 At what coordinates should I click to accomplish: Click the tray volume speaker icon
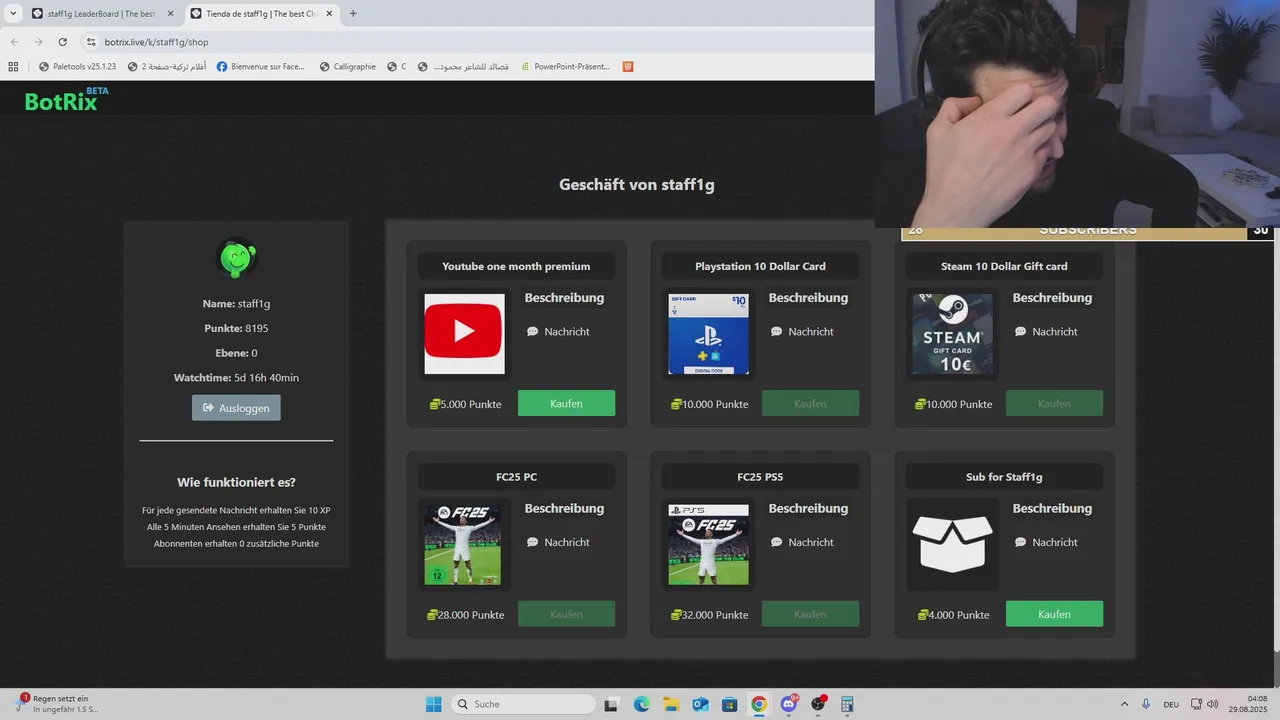(1212, 704)
